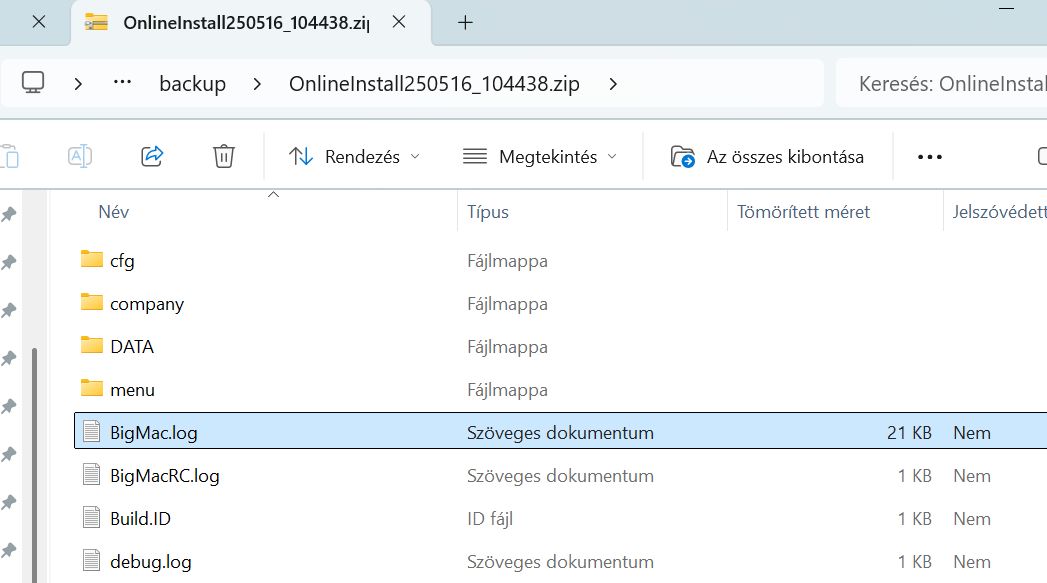
Task: Click the menu folder icon
Action: coord(91,387)
